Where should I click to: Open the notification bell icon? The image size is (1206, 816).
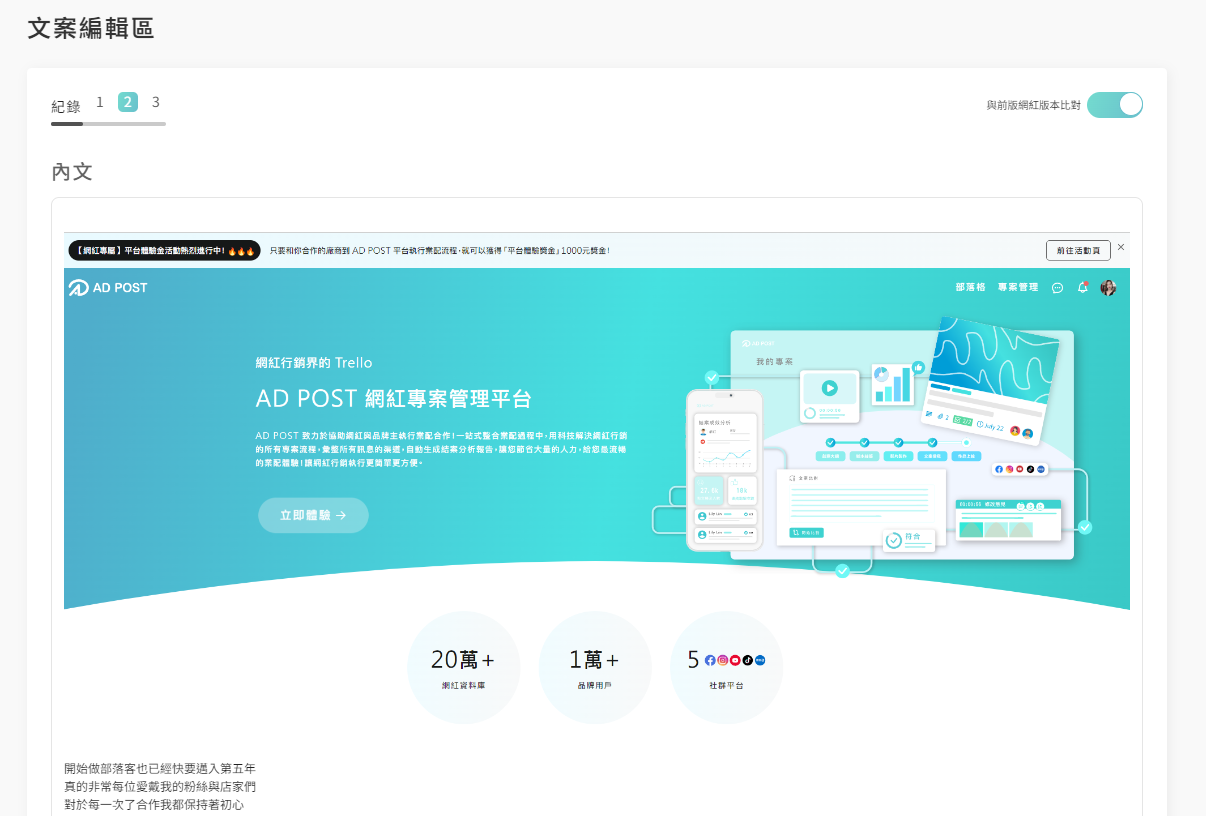point(1082,288)
